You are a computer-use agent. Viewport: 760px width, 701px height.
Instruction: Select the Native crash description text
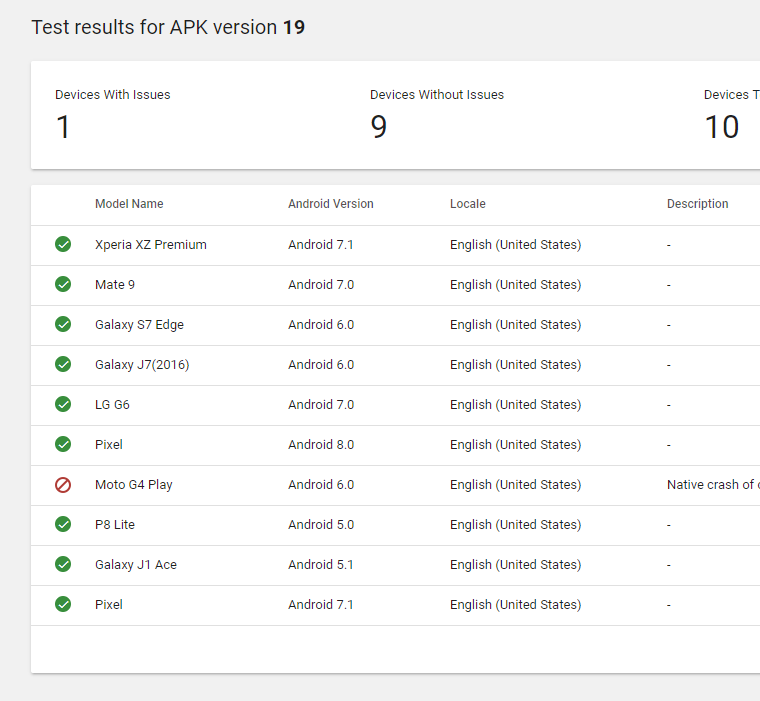711,485
